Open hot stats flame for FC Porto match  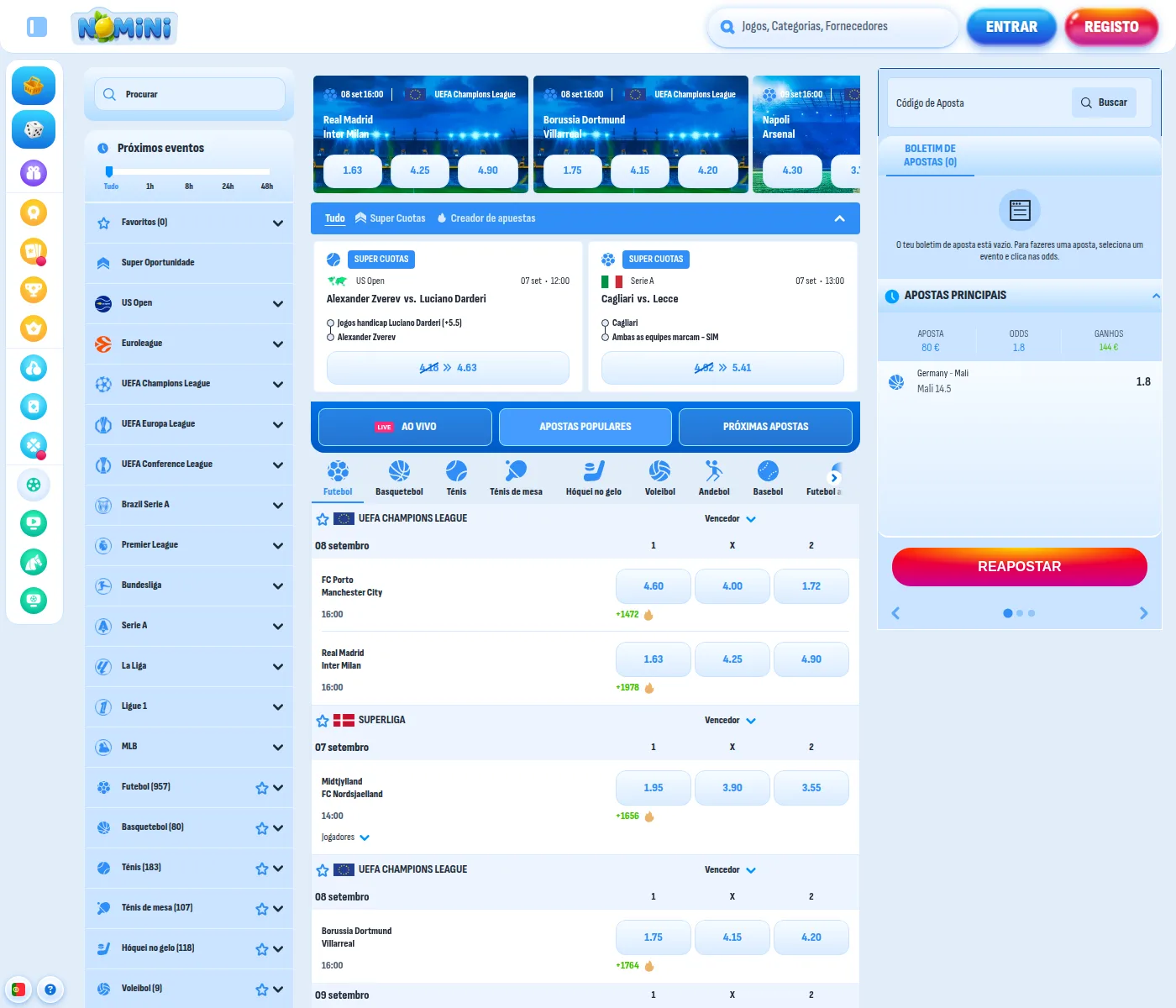(x=648, y=615)
